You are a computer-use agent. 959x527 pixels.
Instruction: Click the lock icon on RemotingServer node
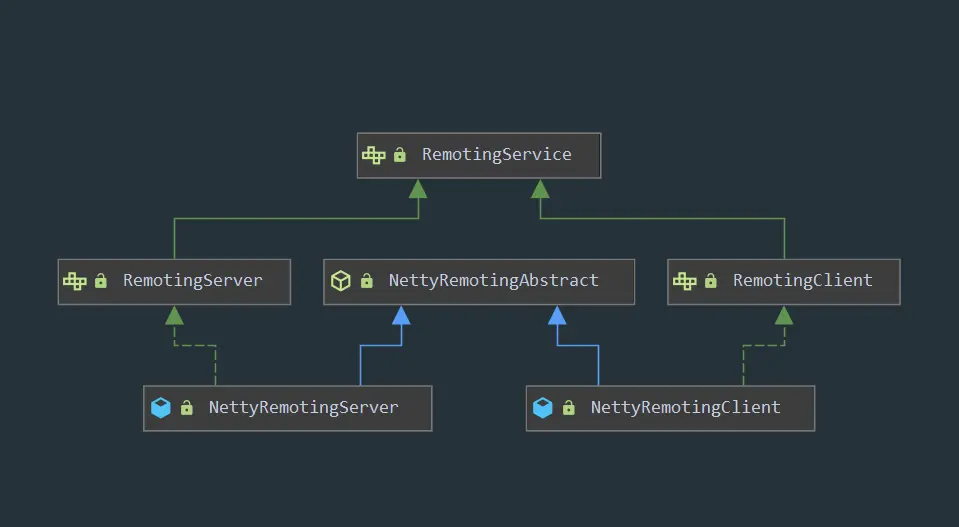tap(101, 281)
